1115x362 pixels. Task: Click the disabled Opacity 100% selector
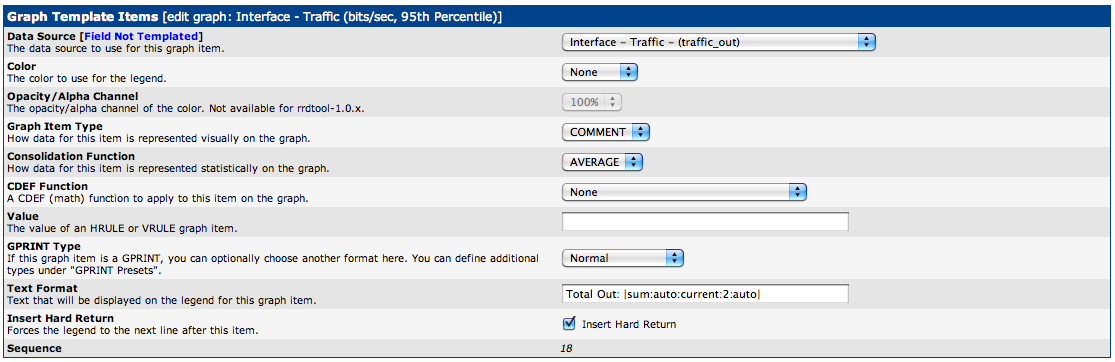(x=592, y=102)
